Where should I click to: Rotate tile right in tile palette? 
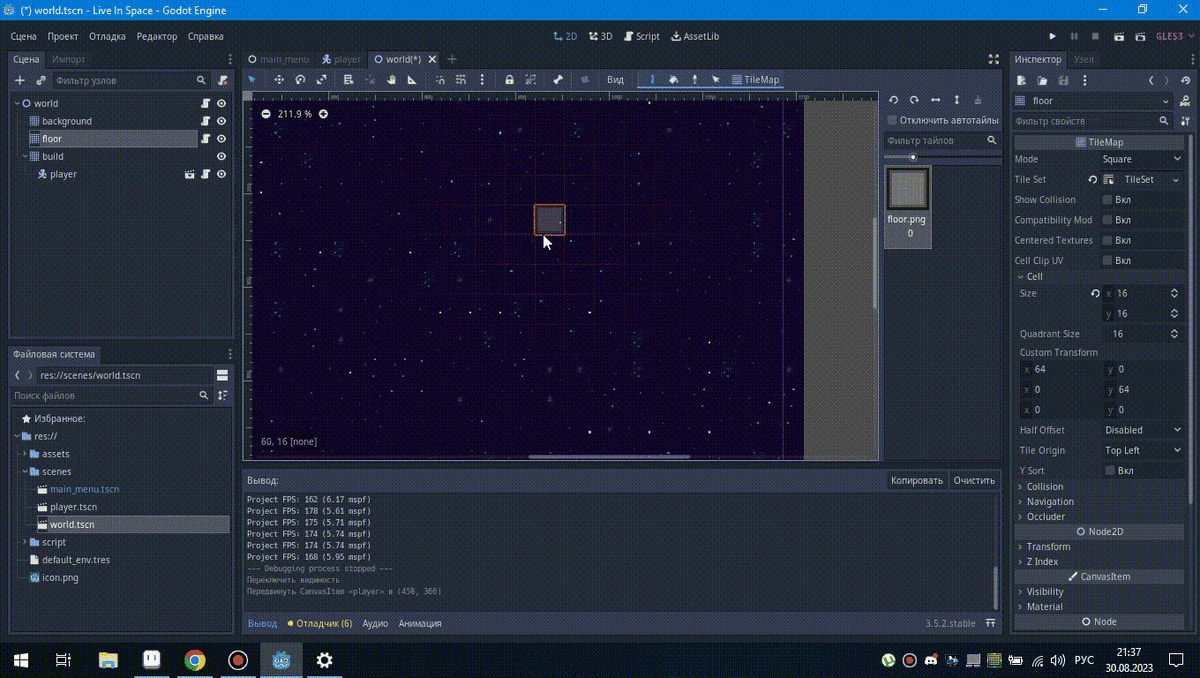(x=914, y=100)
